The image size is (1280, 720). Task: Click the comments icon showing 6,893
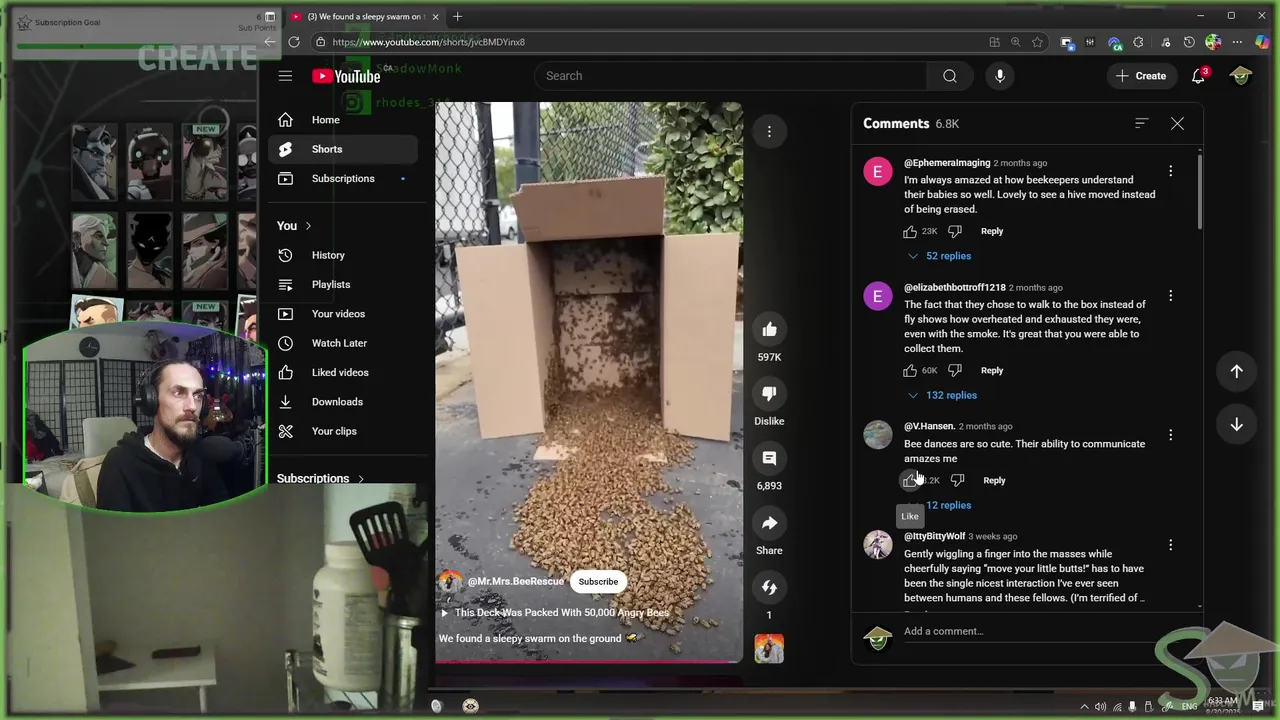(x=769, y=458)
